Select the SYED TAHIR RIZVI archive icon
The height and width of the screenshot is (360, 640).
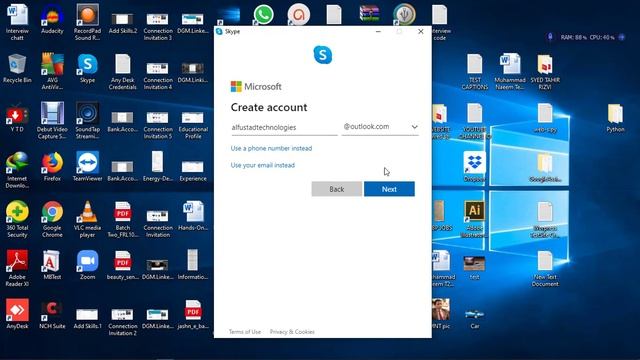[x=545, y=71]
